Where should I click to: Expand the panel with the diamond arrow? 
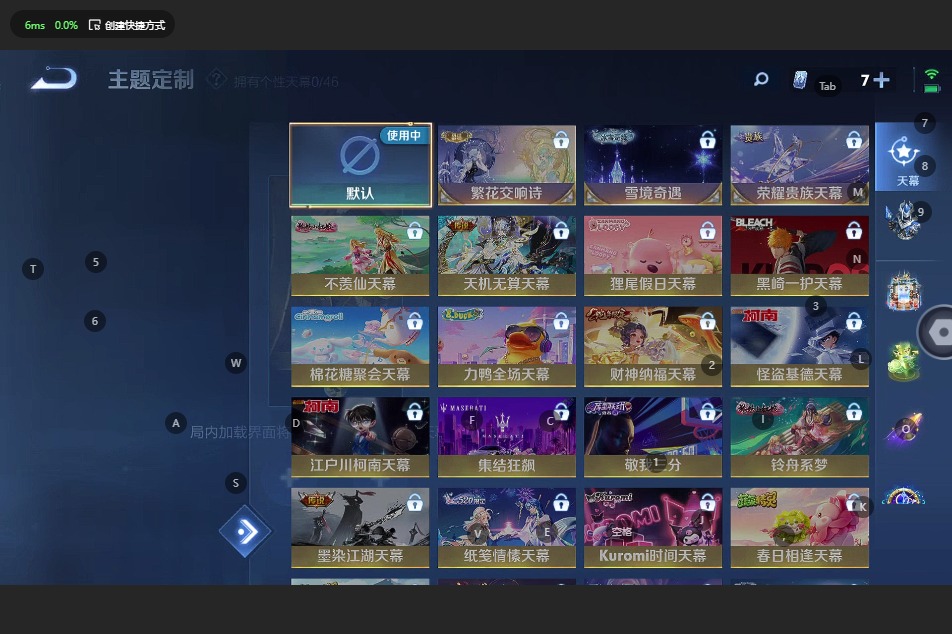pos(245,532)
